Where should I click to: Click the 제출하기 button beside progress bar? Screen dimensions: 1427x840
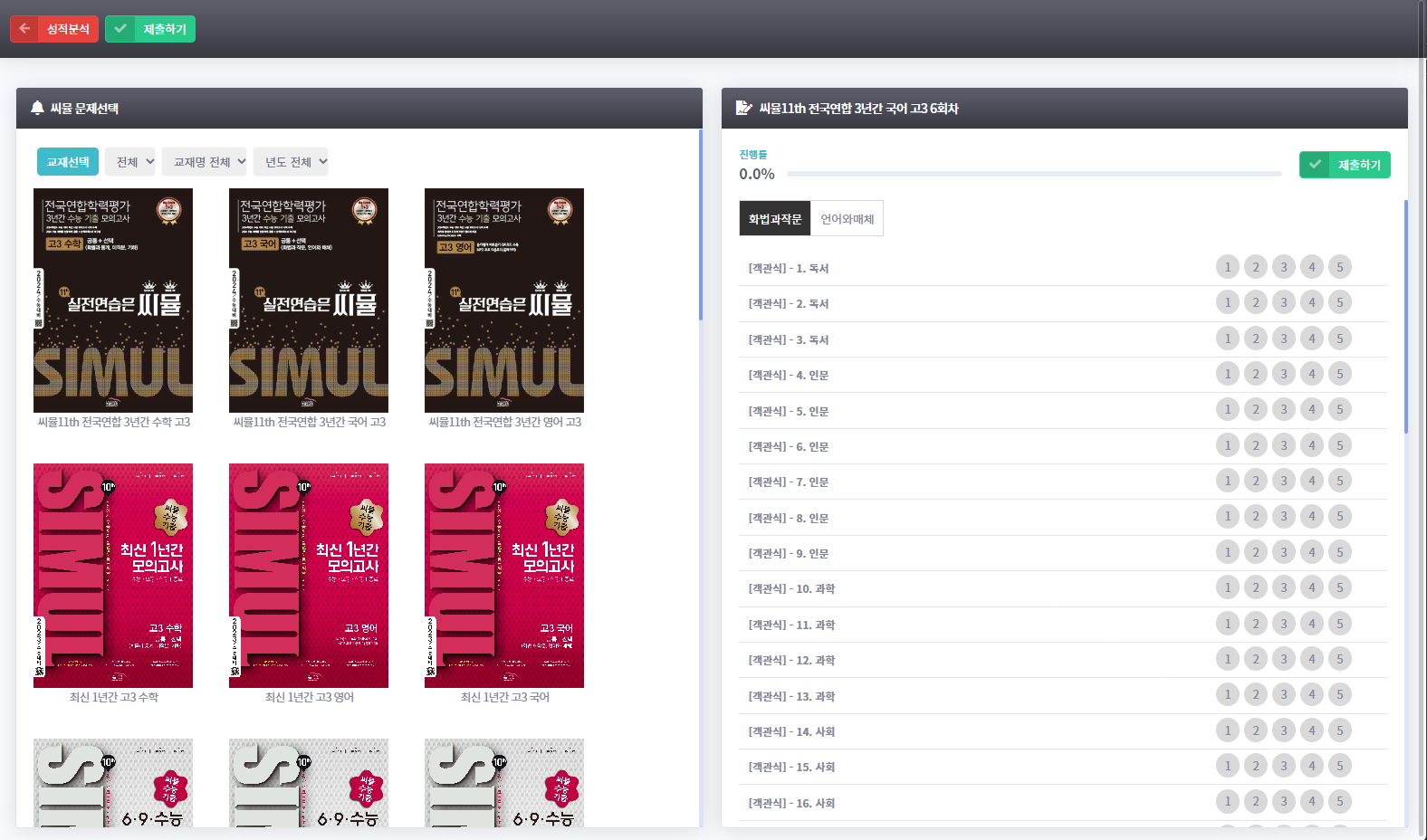pyautogui.click(x=1345, y=165)
